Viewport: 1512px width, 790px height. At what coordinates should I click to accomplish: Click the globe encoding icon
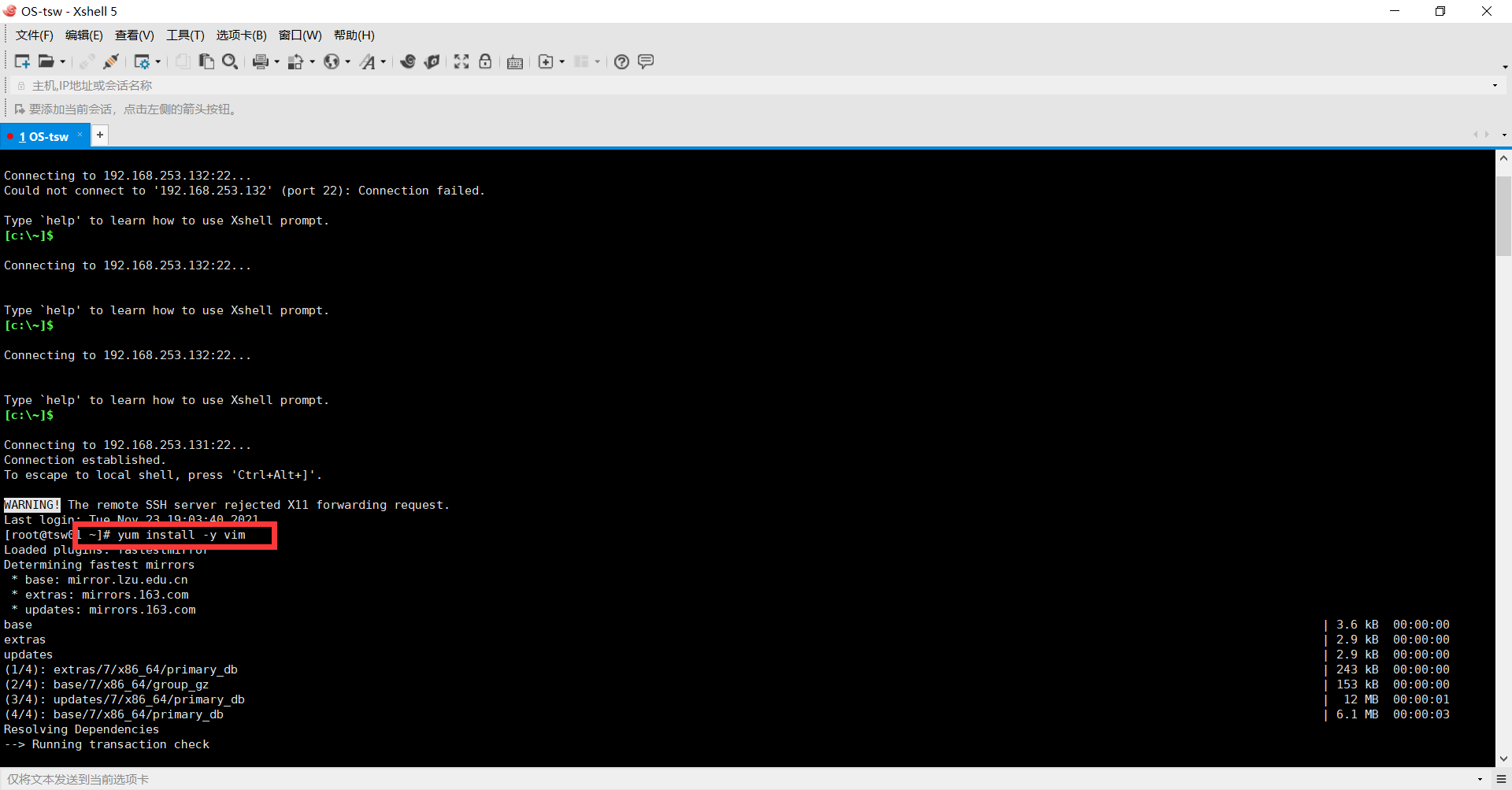(332, 61)
